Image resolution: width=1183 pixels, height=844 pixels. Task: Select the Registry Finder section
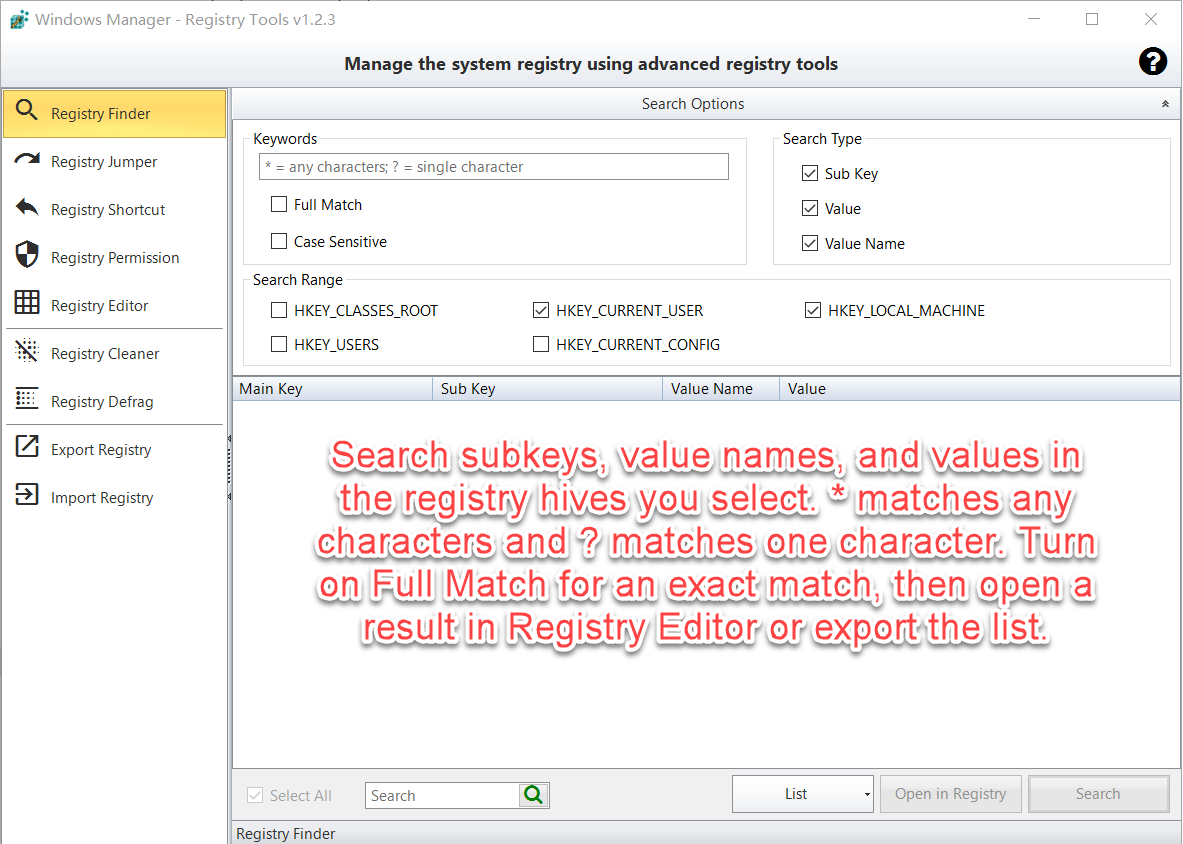click(x=115, y=113)
